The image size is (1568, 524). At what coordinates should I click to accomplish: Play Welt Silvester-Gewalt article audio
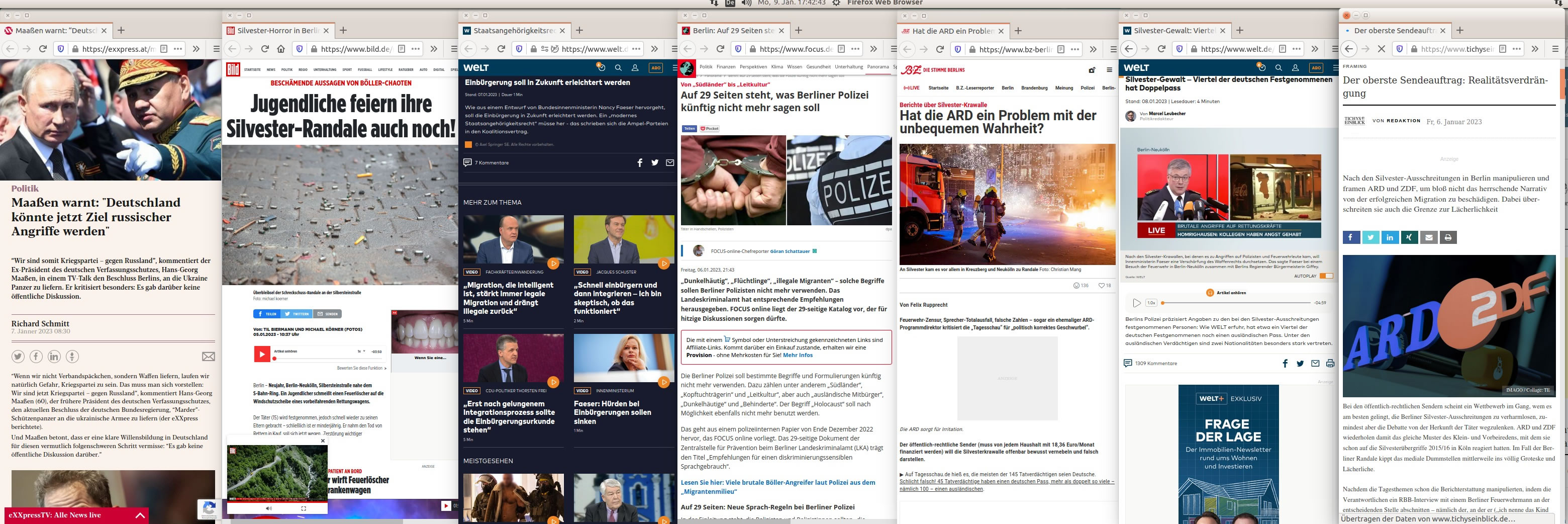(x=1136, y=303)
